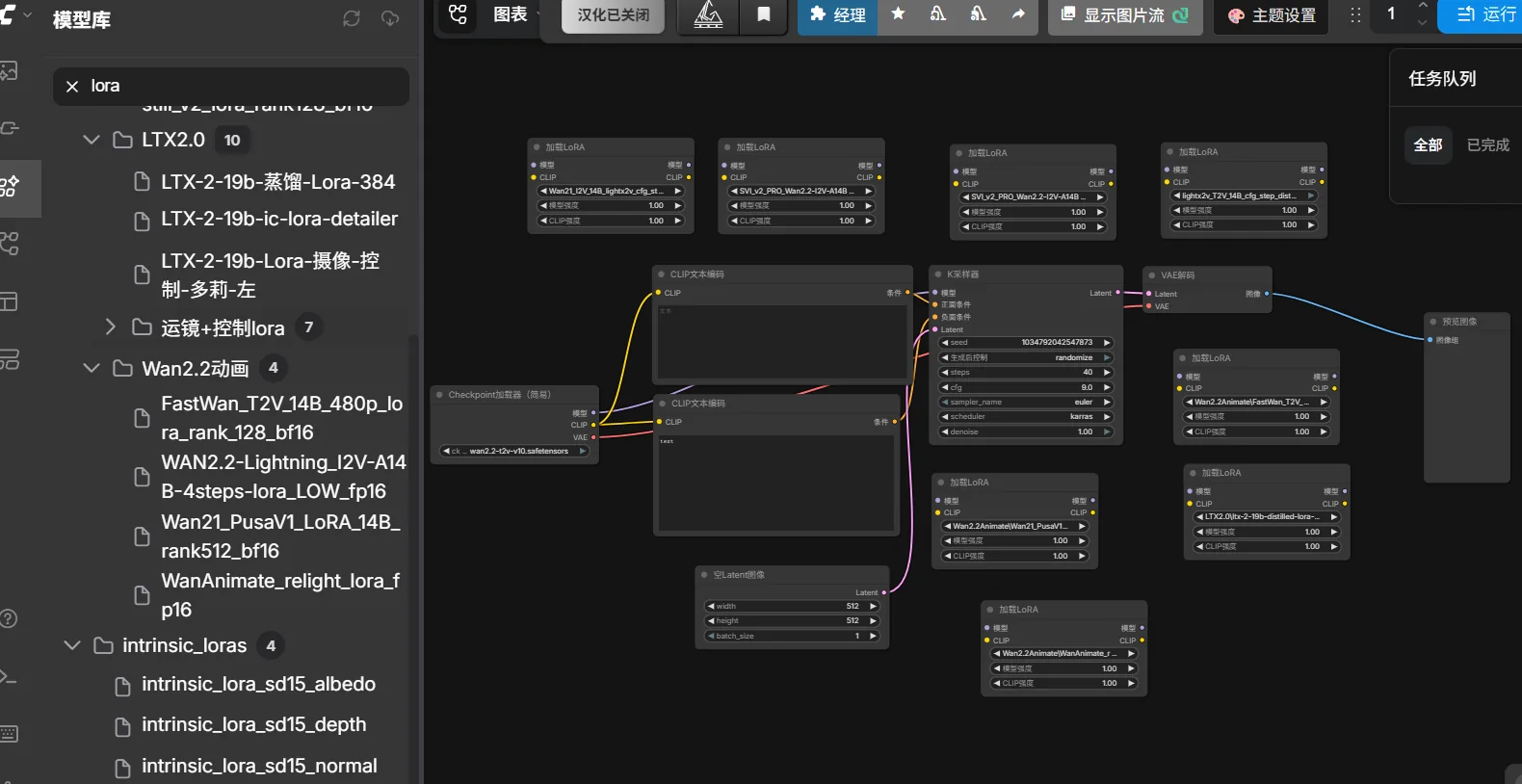This screenshot has height=784, width=1522.
Task: Click the sailboat logo toolbar icon
Action: coord(708,14)
